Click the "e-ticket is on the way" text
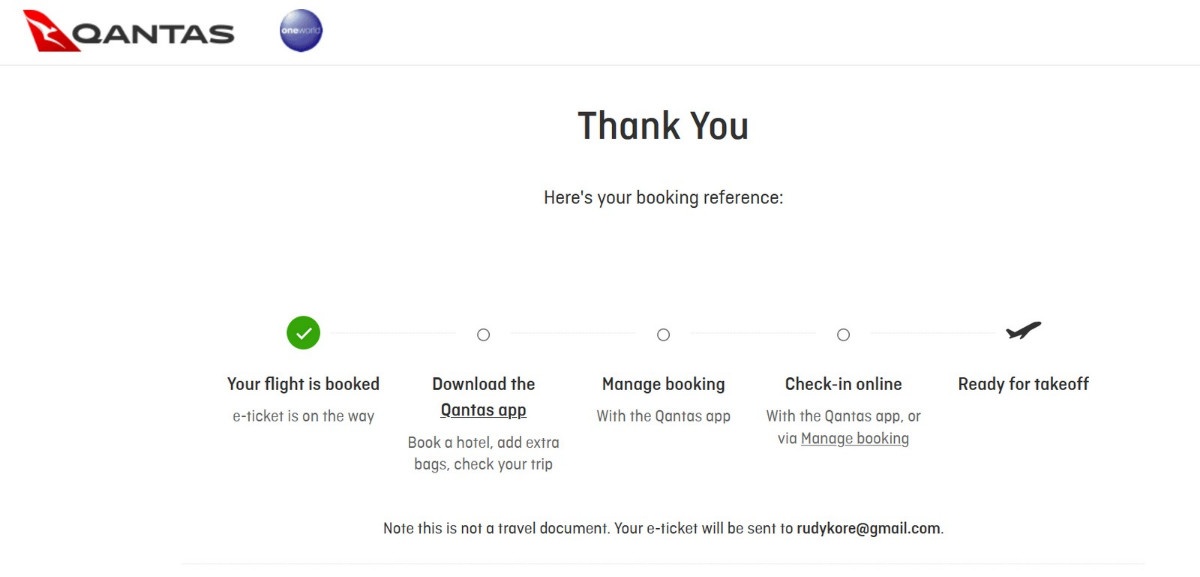This screenshot has width=1200, height=577. (303, 416)
